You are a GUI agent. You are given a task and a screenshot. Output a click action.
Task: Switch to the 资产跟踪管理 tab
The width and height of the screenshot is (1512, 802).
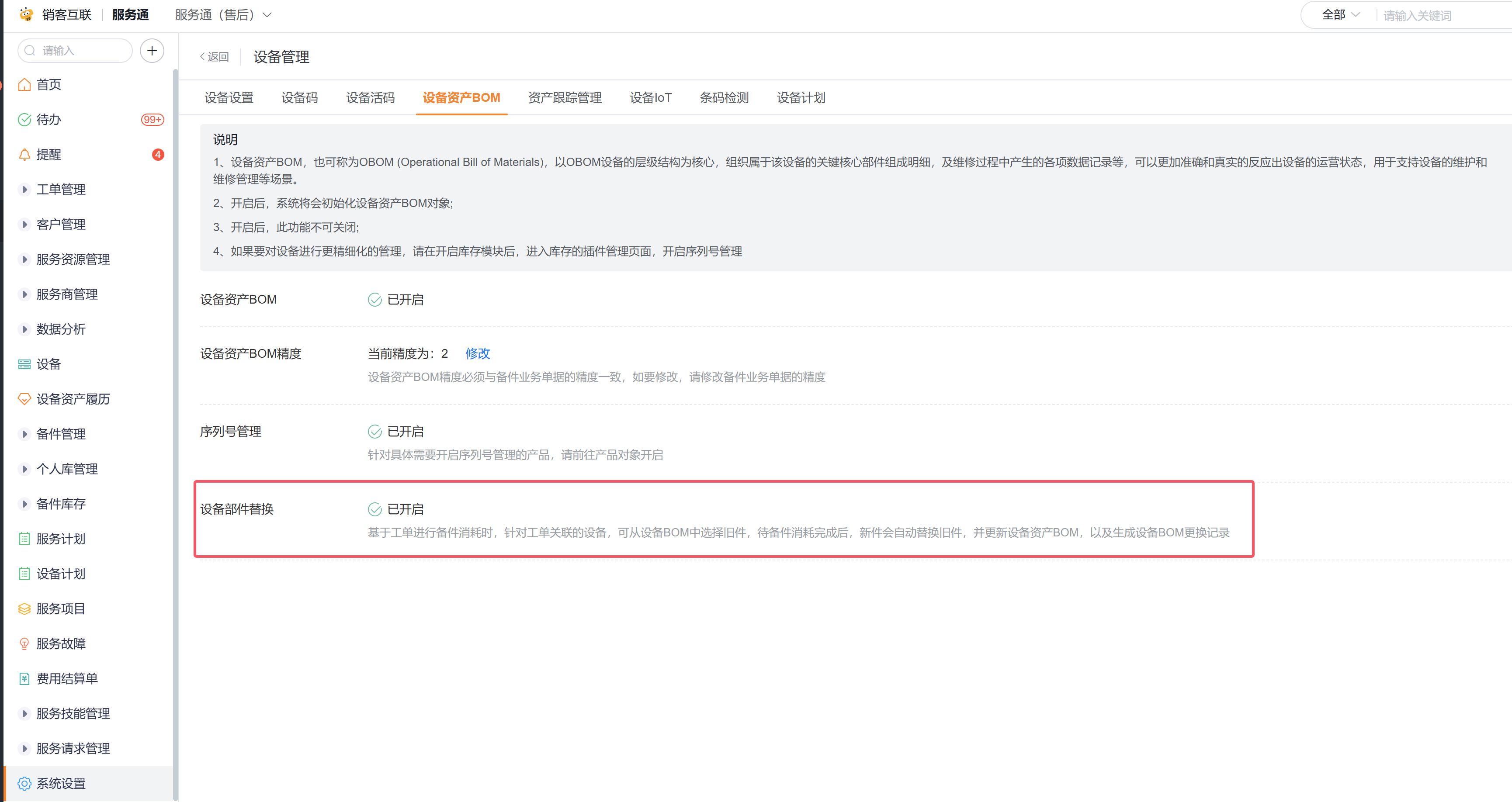tap(565, 97)
